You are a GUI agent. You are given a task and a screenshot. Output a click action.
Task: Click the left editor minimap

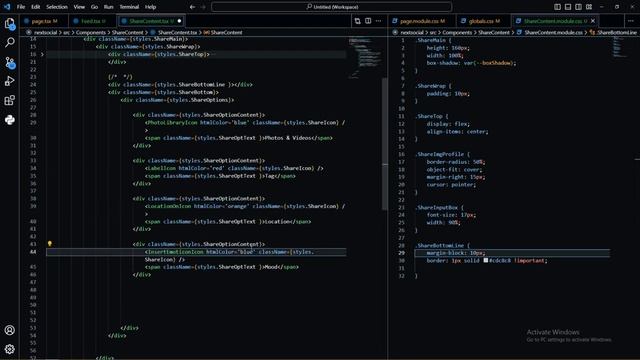[365, 57]
